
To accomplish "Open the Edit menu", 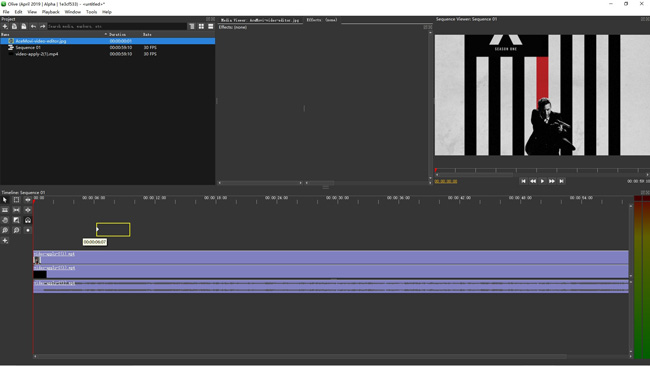I will click(x=18, y=12).
